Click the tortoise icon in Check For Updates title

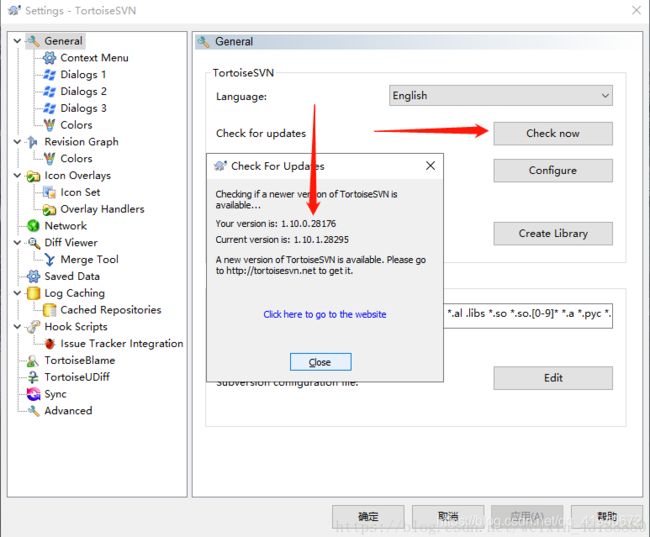coord(220,166)
